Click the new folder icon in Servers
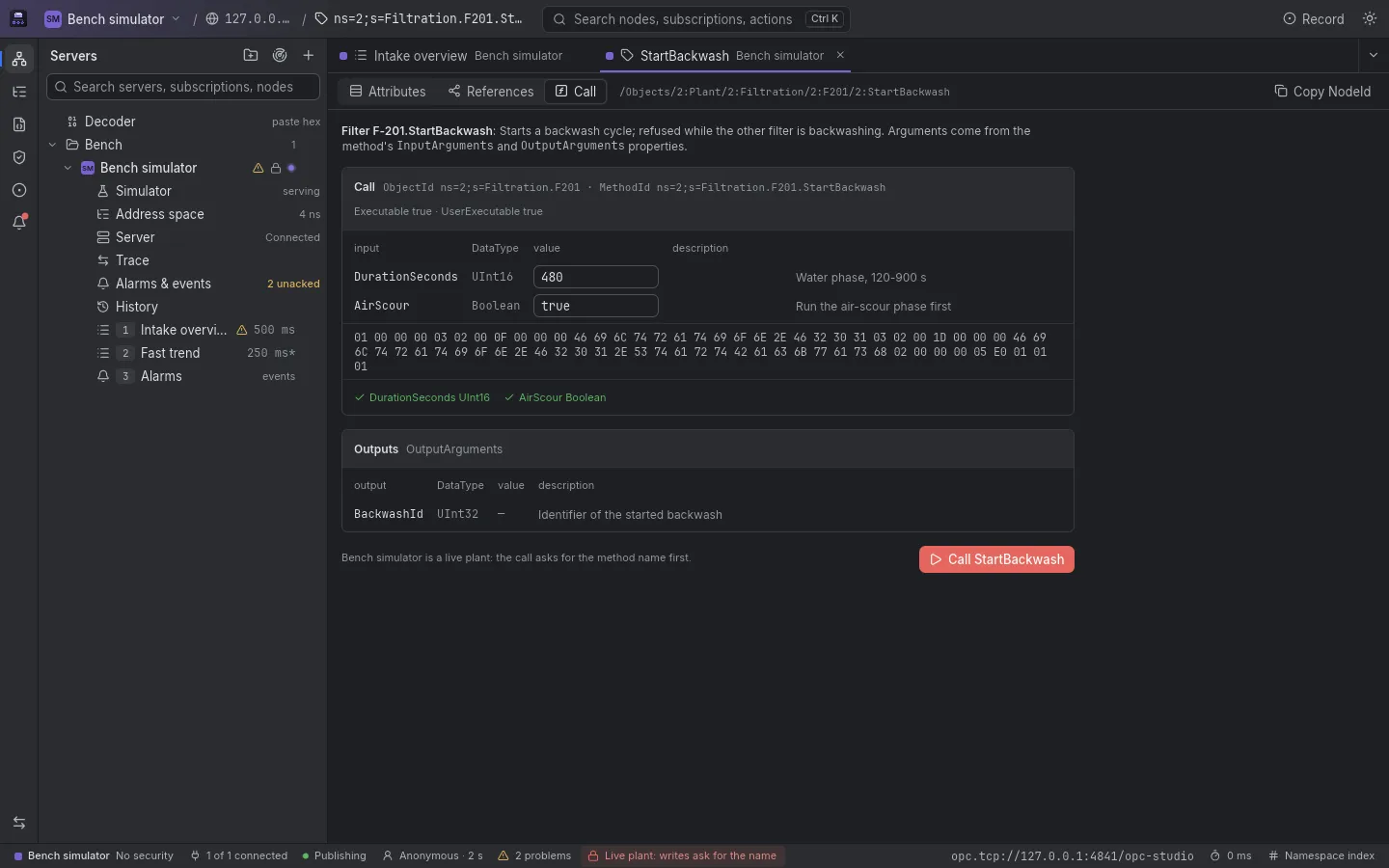Image resolution: width=1389 pixels, height=868 pixels. [x=251, y=56]
